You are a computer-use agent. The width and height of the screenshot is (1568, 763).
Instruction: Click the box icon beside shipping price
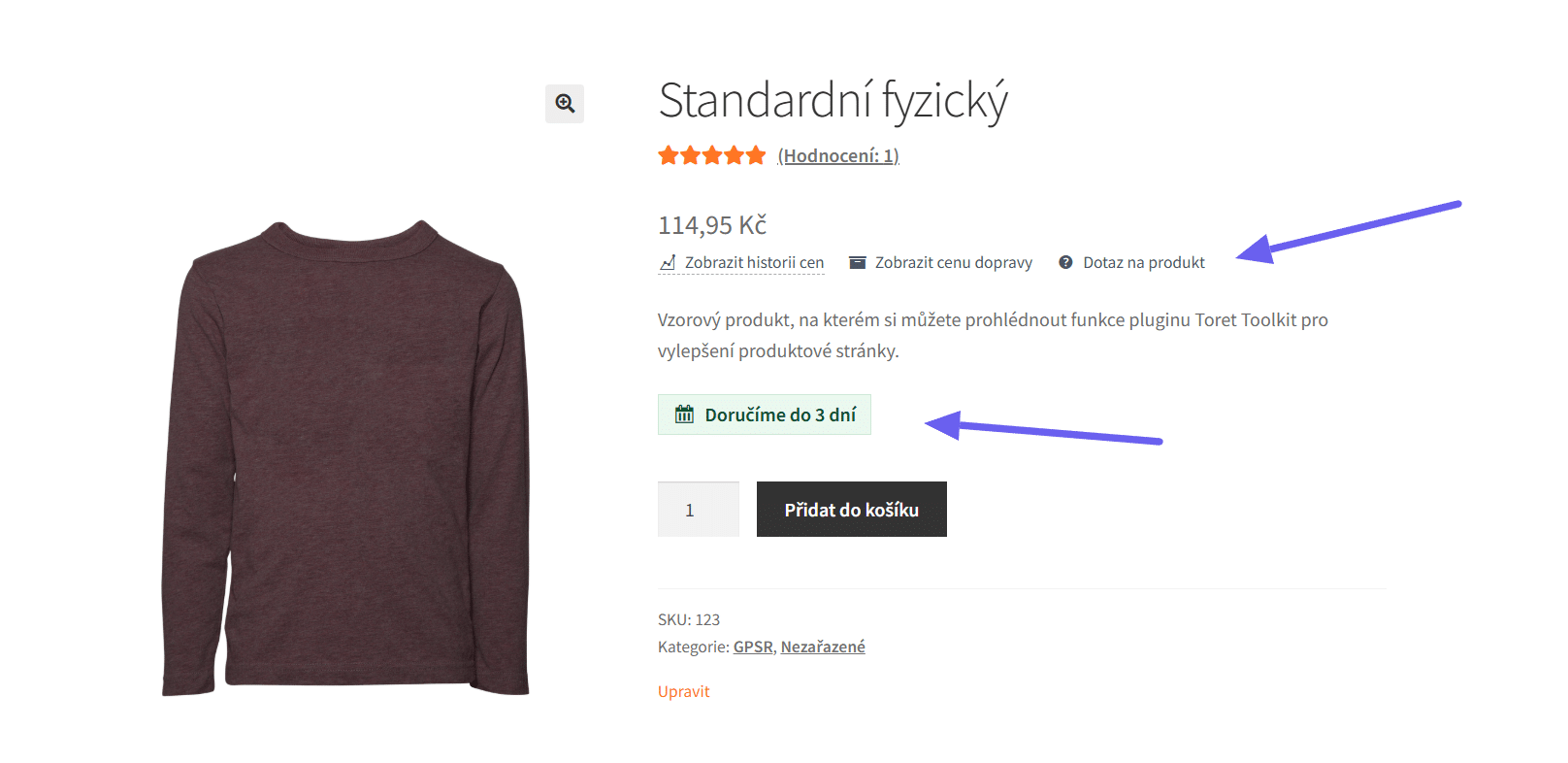click(x=857, y=262)
